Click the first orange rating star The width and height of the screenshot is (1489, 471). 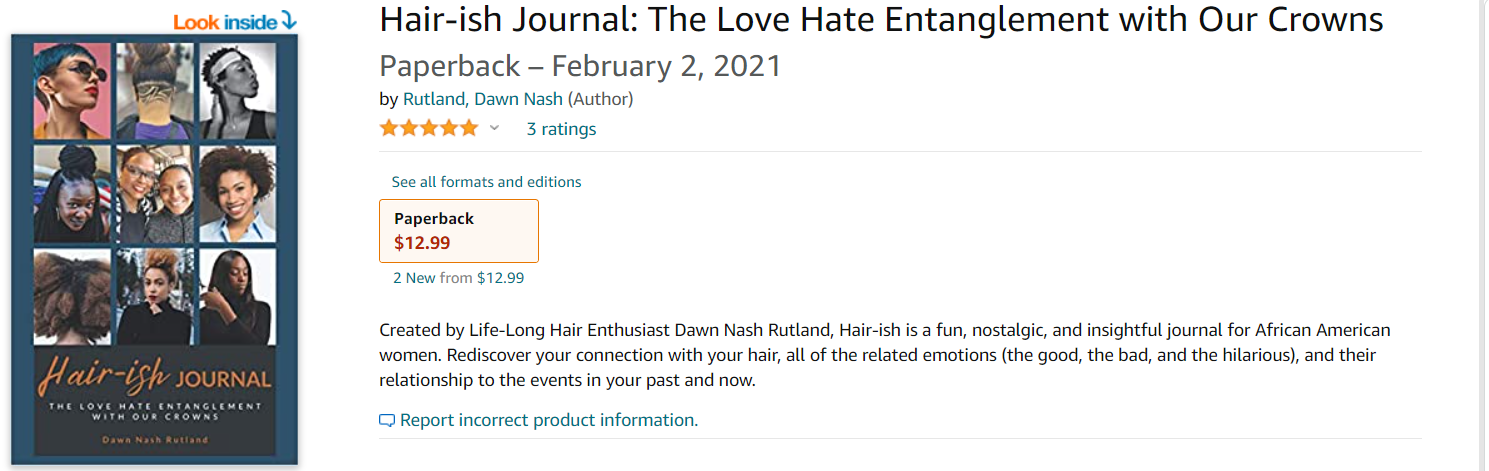389,128
